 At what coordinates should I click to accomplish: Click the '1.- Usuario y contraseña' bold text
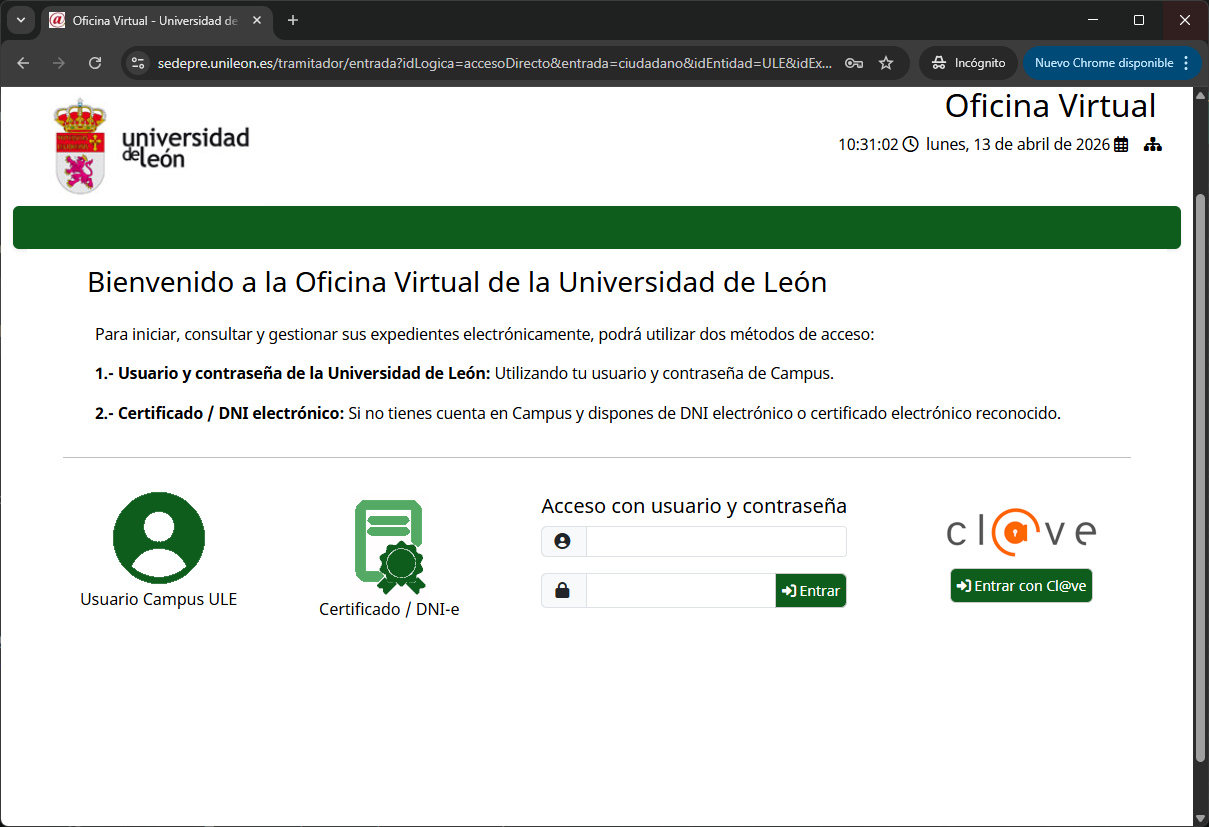293,373
